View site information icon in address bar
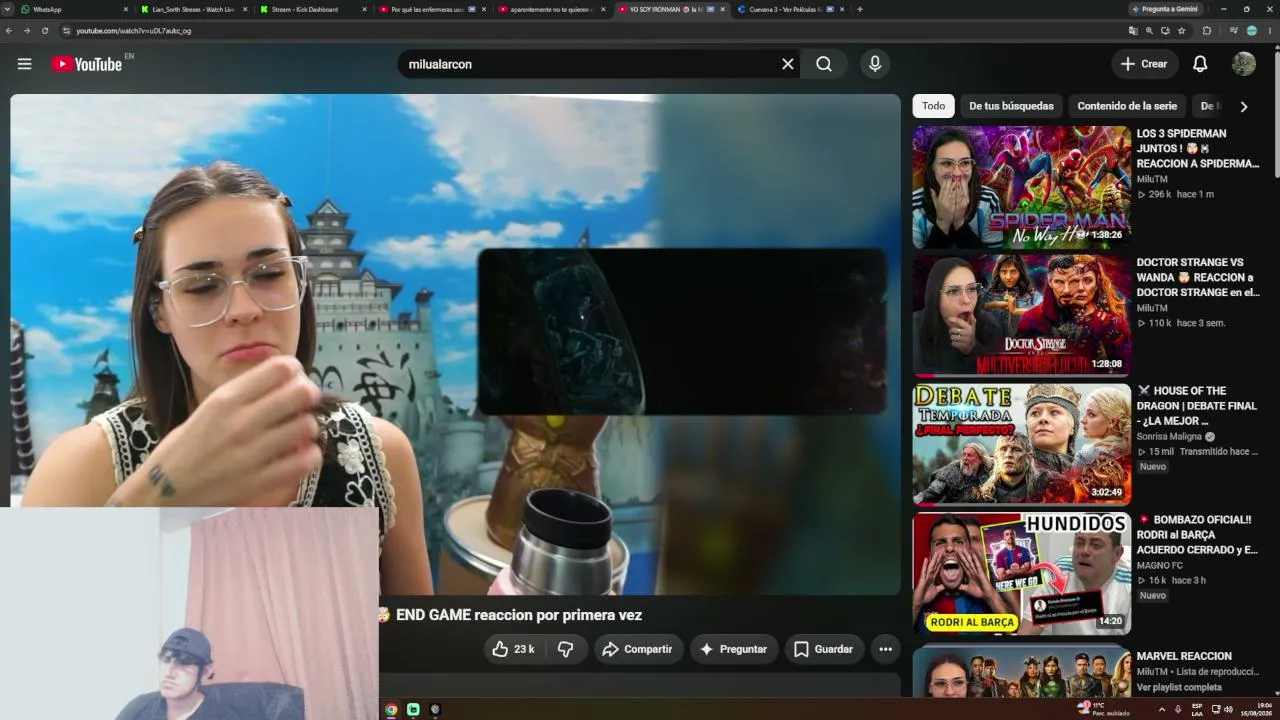 tap(66, 31)
